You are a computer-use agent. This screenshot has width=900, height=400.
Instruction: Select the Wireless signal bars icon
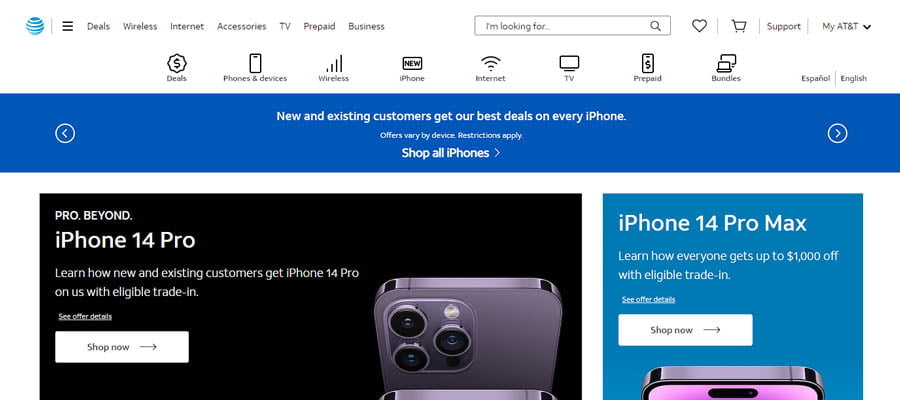(334, 63)
